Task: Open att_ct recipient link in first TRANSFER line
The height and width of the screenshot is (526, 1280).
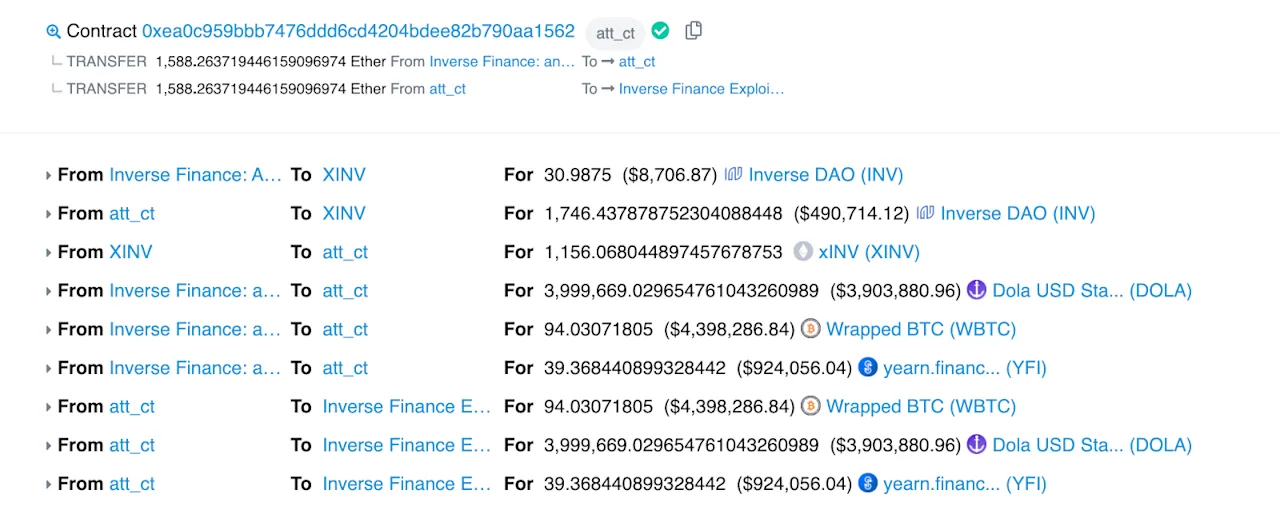Action: click(637, 61)
